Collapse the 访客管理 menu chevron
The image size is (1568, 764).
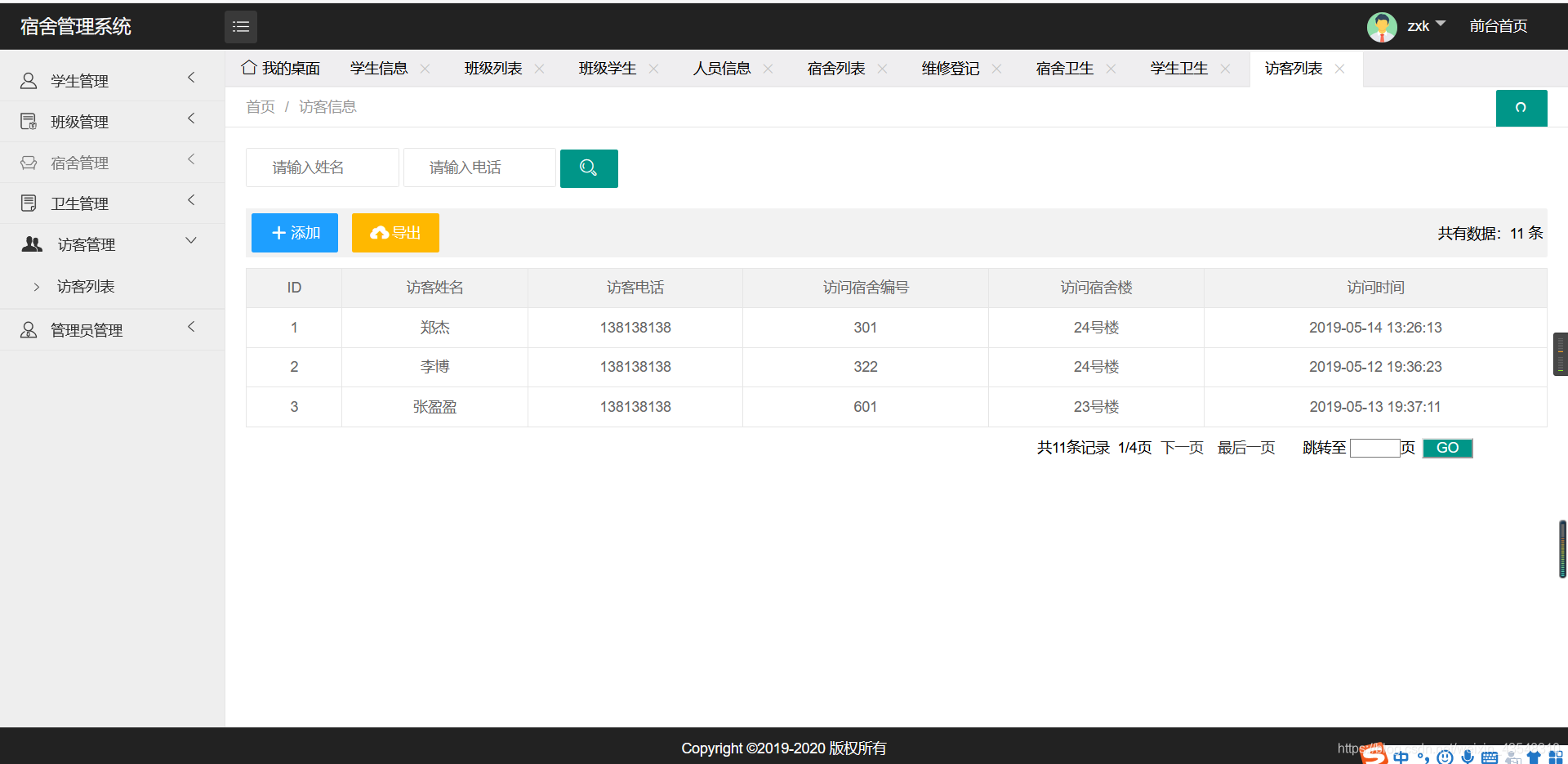192,241
